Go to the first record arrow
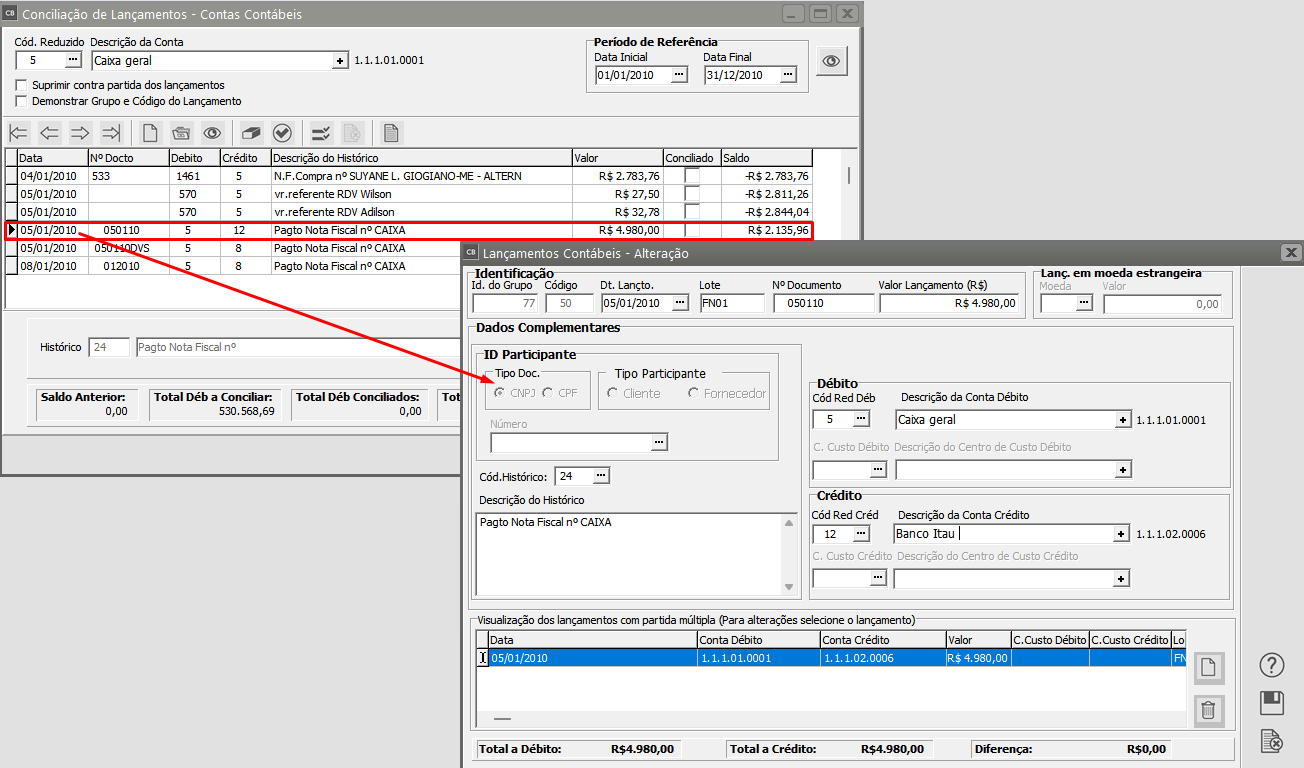1304x768 pixels. pyautogui.click(x=19, y=133)
